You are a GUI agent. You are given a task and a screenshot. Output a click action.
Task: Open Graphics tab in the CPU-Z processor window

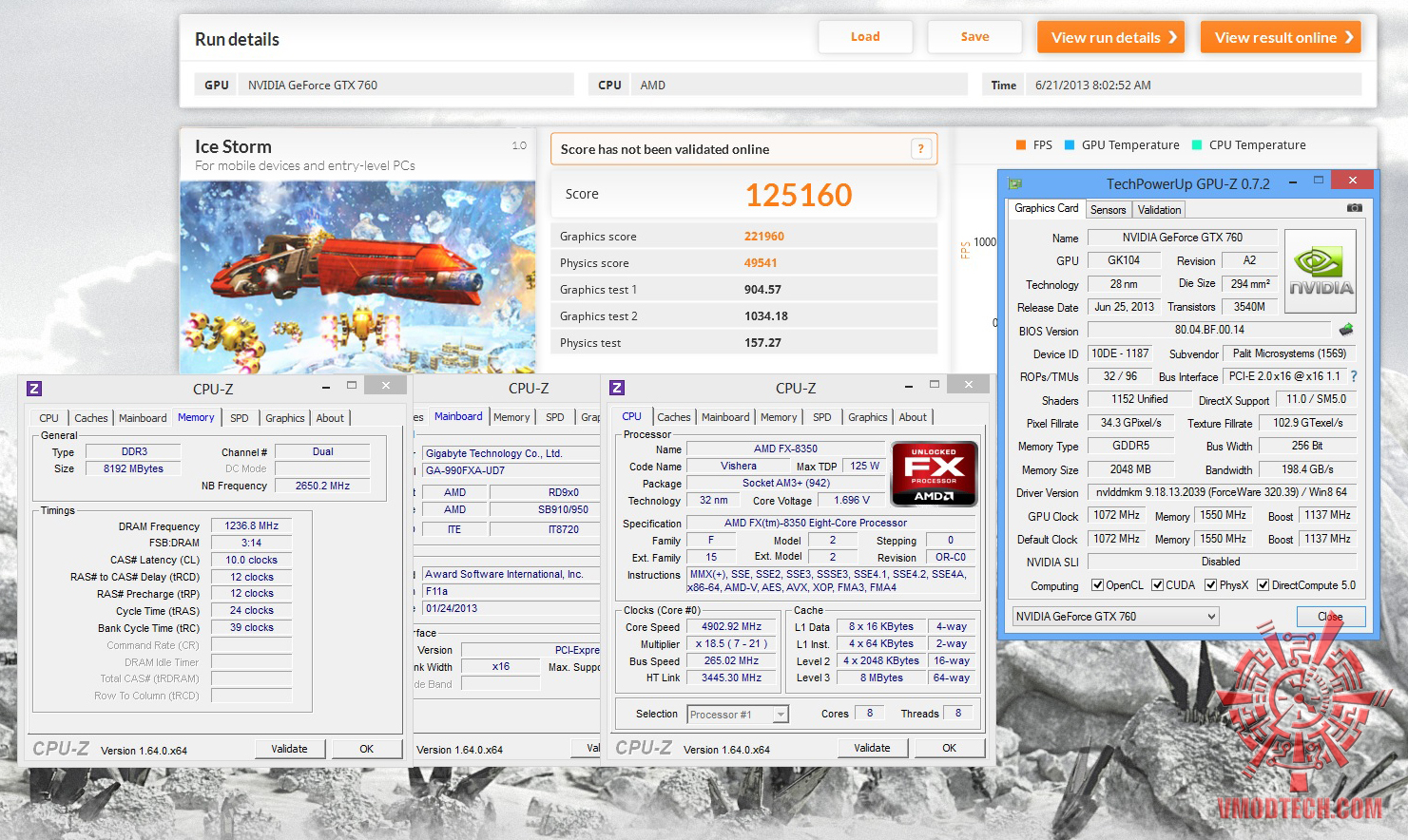click(x=868, y=417)
